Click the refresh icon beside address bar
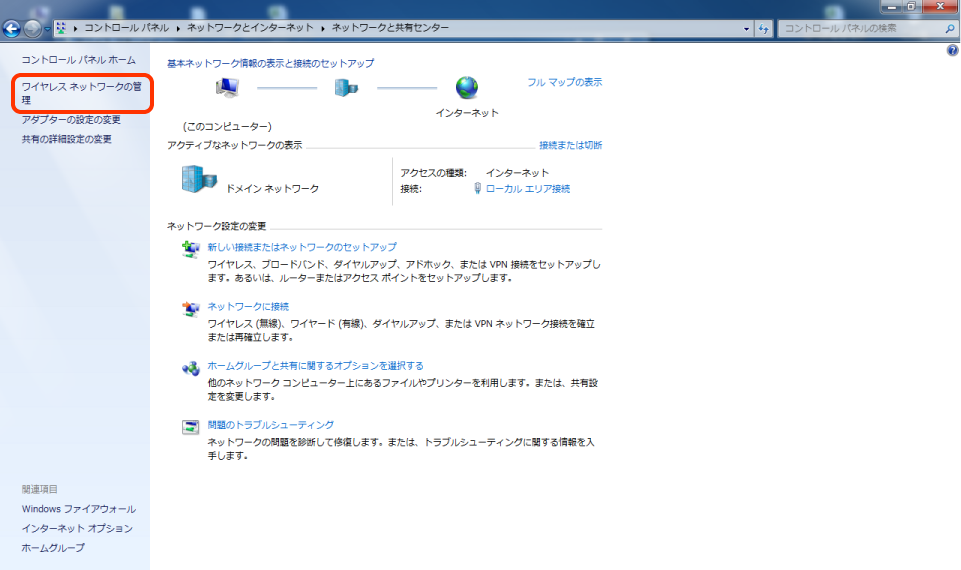Viewport: 961px width, 570px height. [x=765, y=28]
